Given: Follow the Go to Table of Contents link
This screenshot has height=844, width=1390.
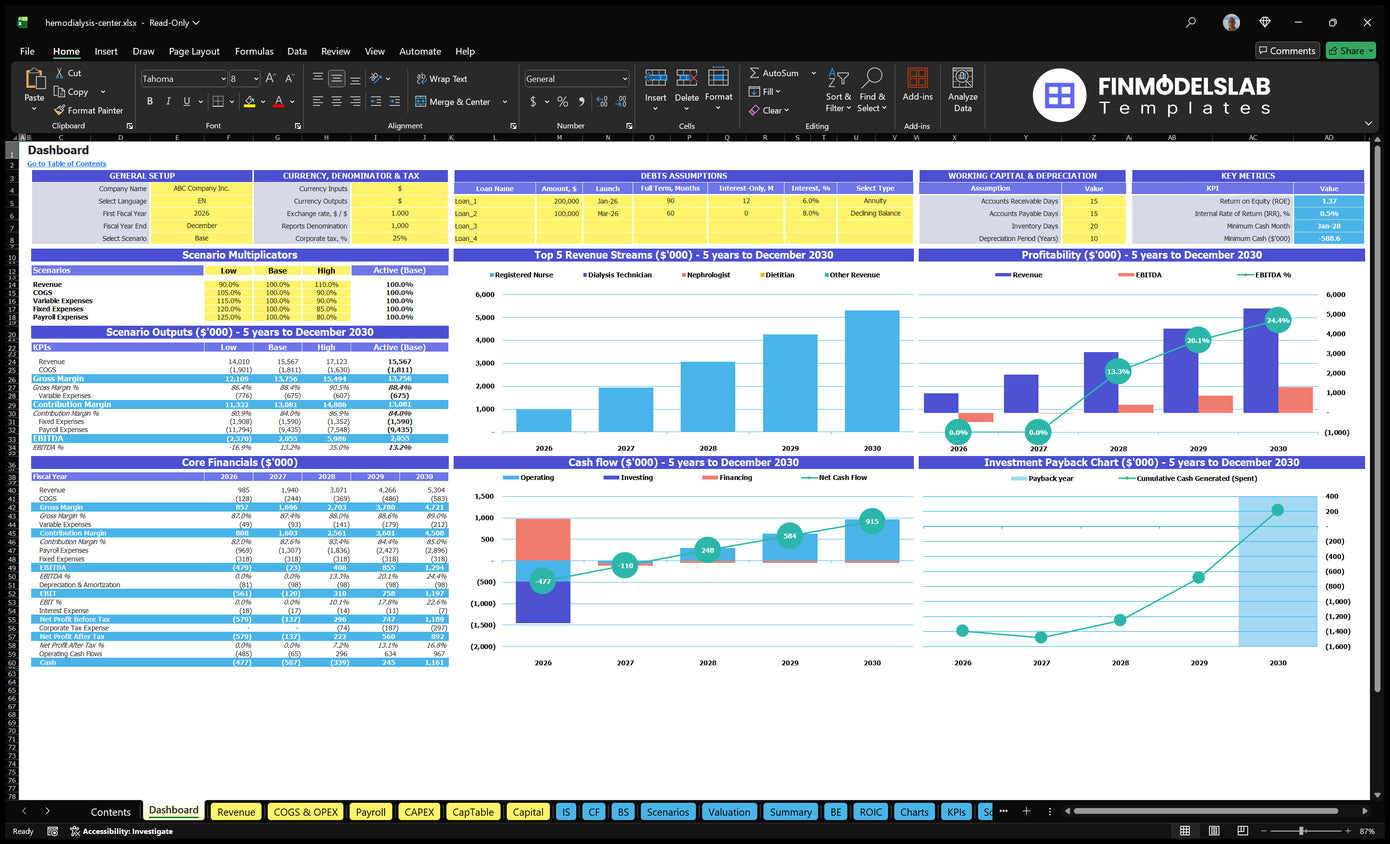Looking at the screenshot, I should pos(66,163).
